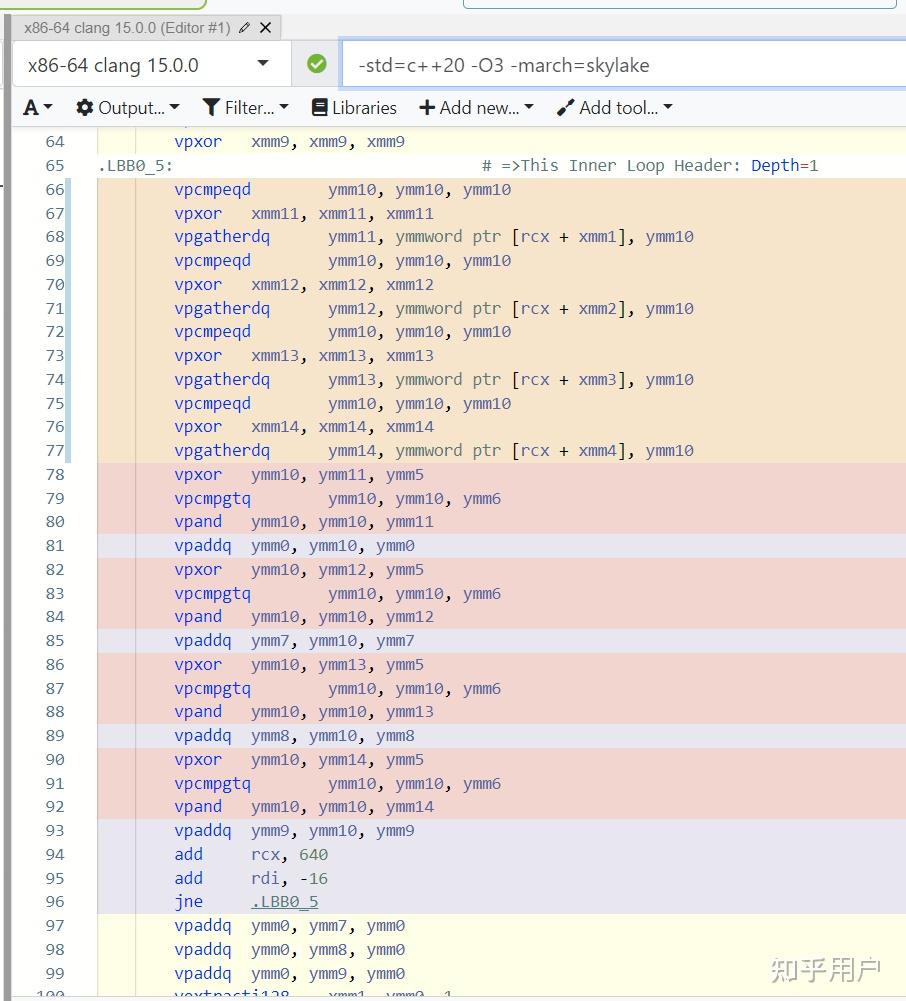Click the pencil rename icon on editor tab
The width and height of the screenshot is (906, 1001).
[244, 27]
